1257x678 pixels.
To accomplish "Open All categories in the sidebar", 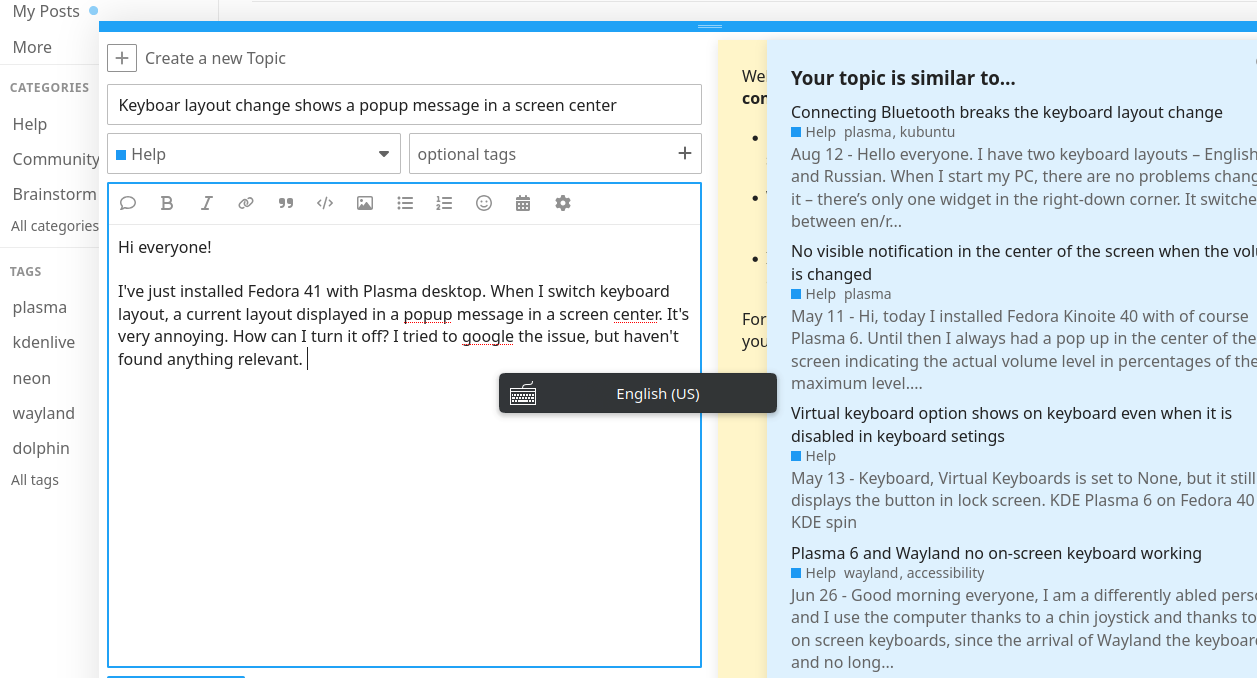I will tap(55, 226).
